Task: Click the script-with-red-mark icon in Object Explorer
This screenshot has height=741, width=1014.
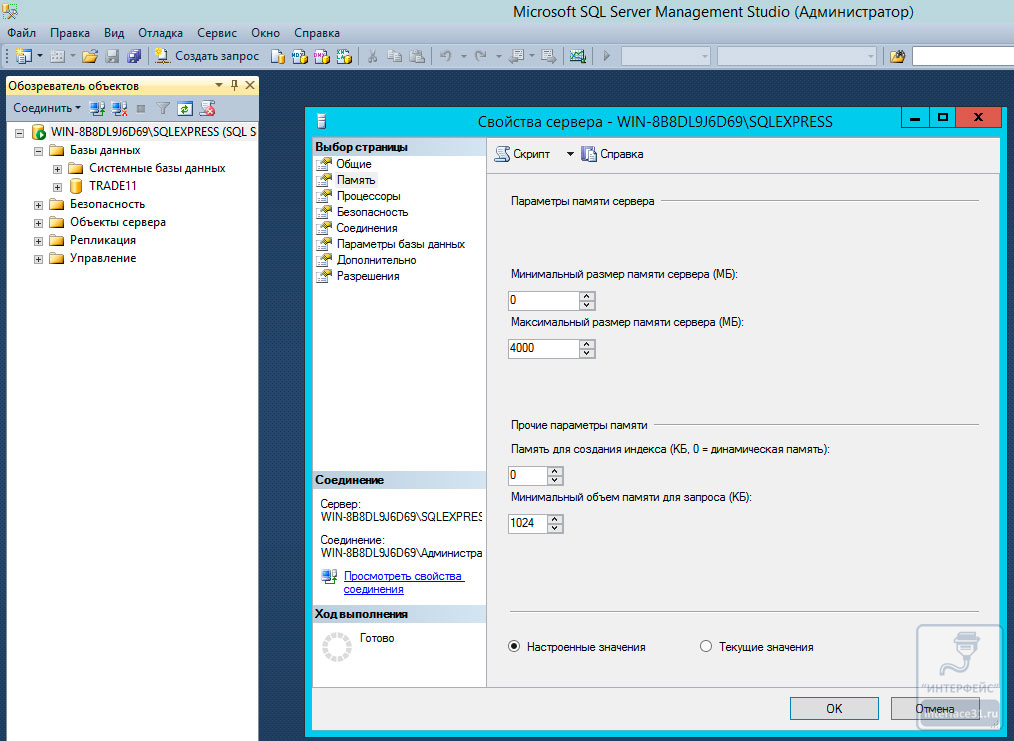Action: point(207,109)
